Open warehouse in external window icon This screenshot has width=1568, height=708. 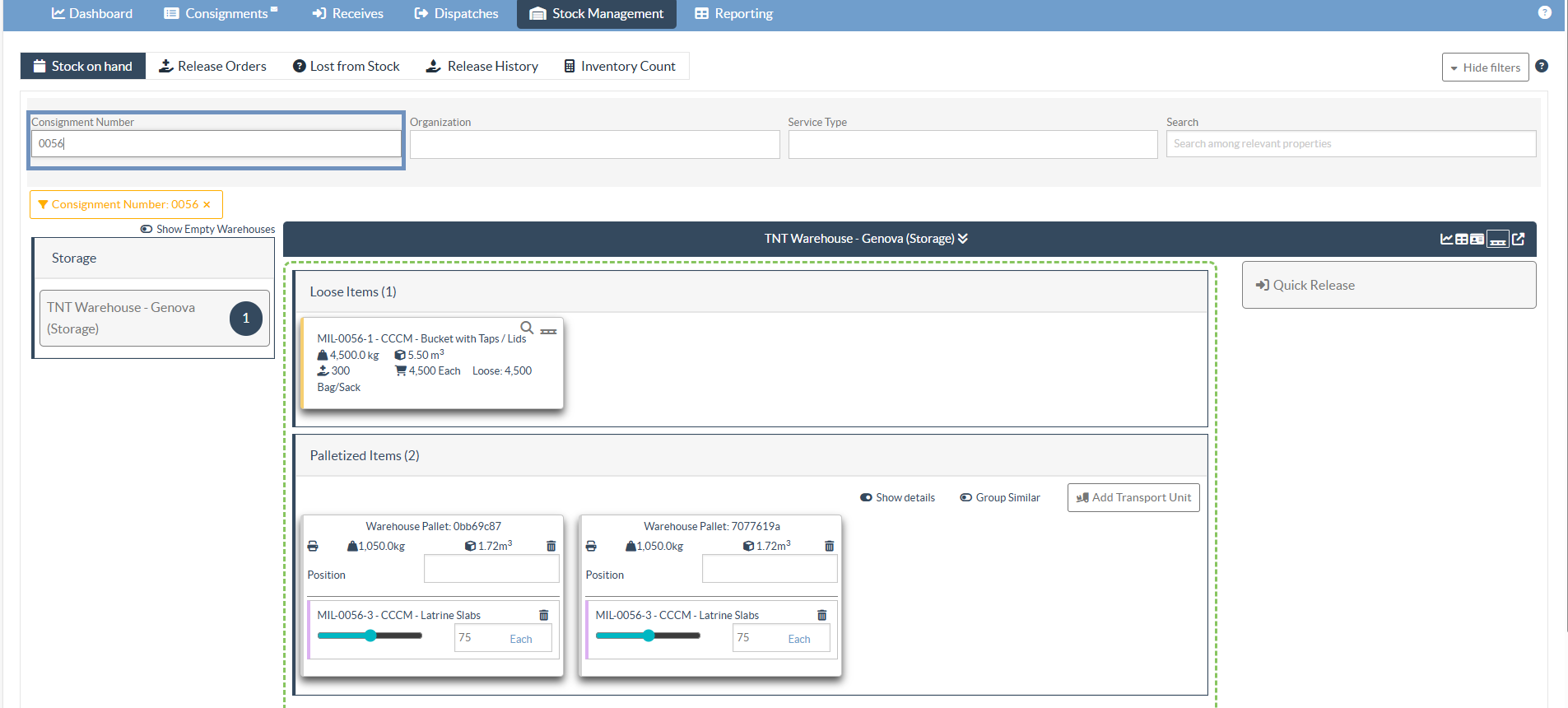pos(1519,239)
